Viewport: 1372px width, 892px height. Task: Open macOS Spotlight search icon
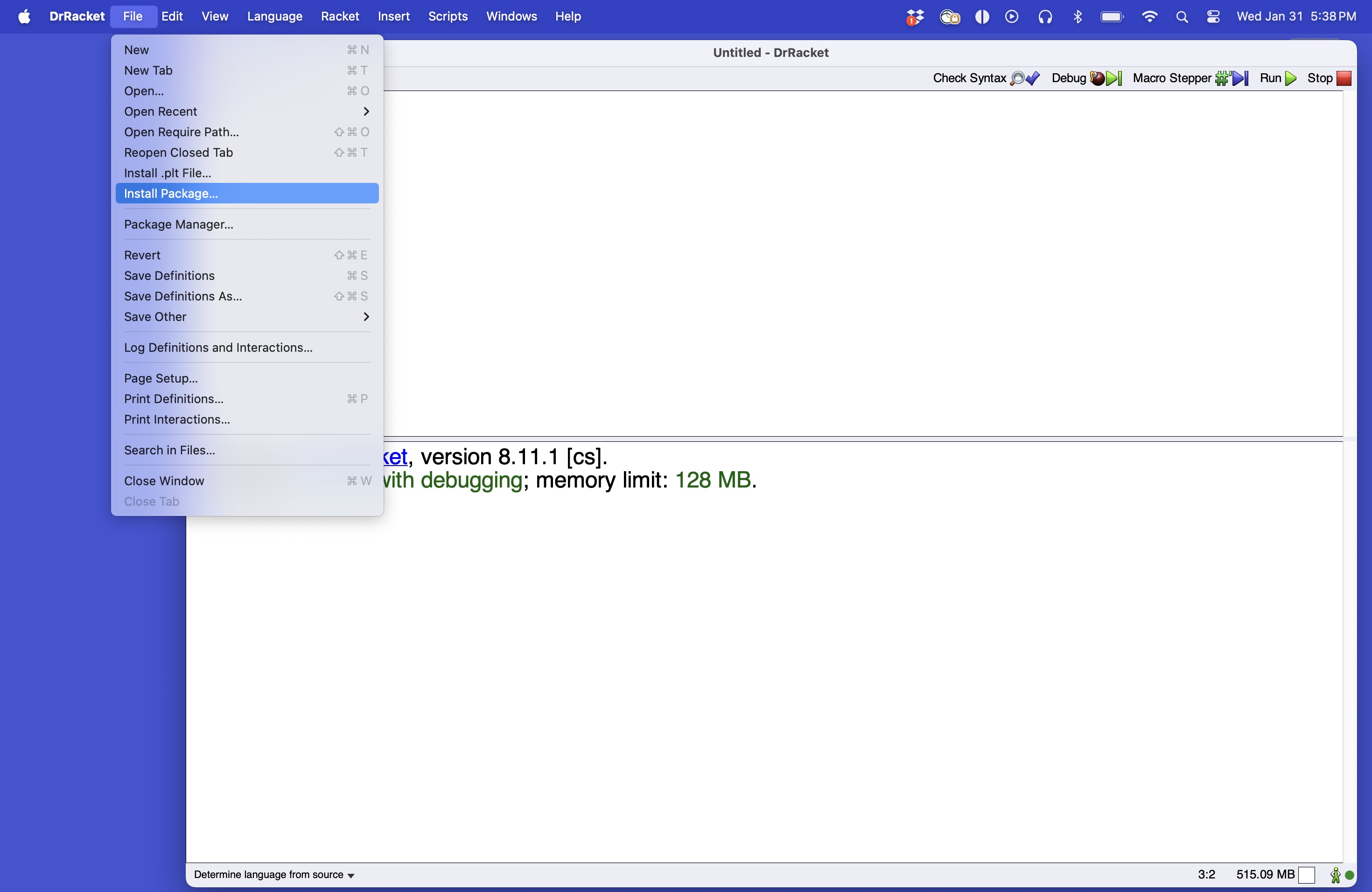click(1182, 17)
